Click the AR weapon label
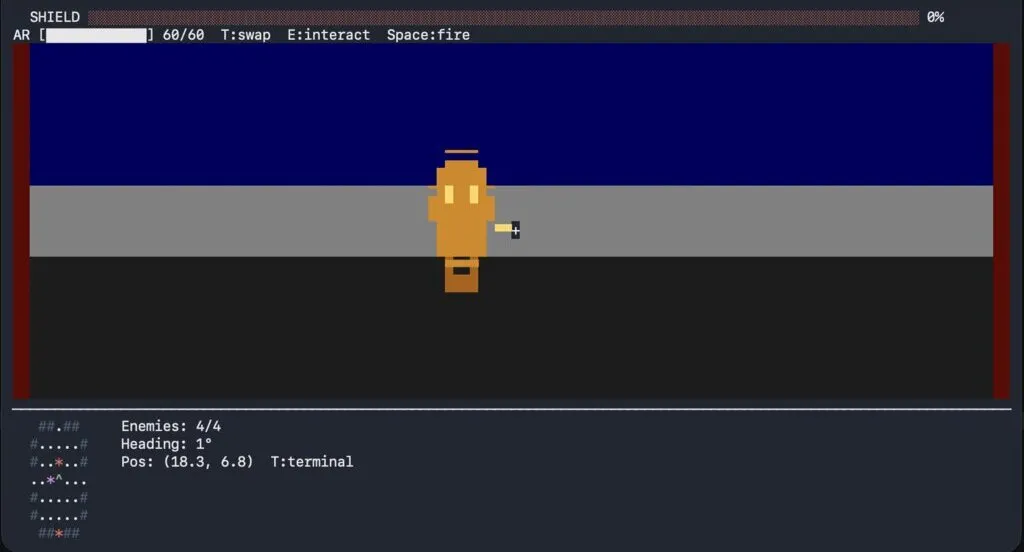The image size is (1024, 552). 22,35
